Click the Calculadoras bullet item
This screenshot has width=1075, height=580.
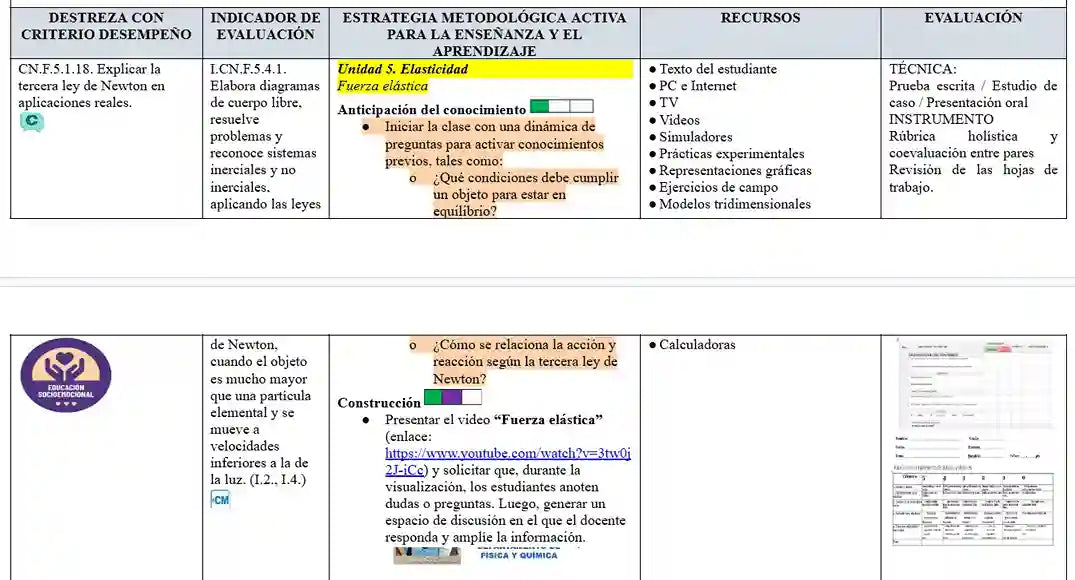697,345
